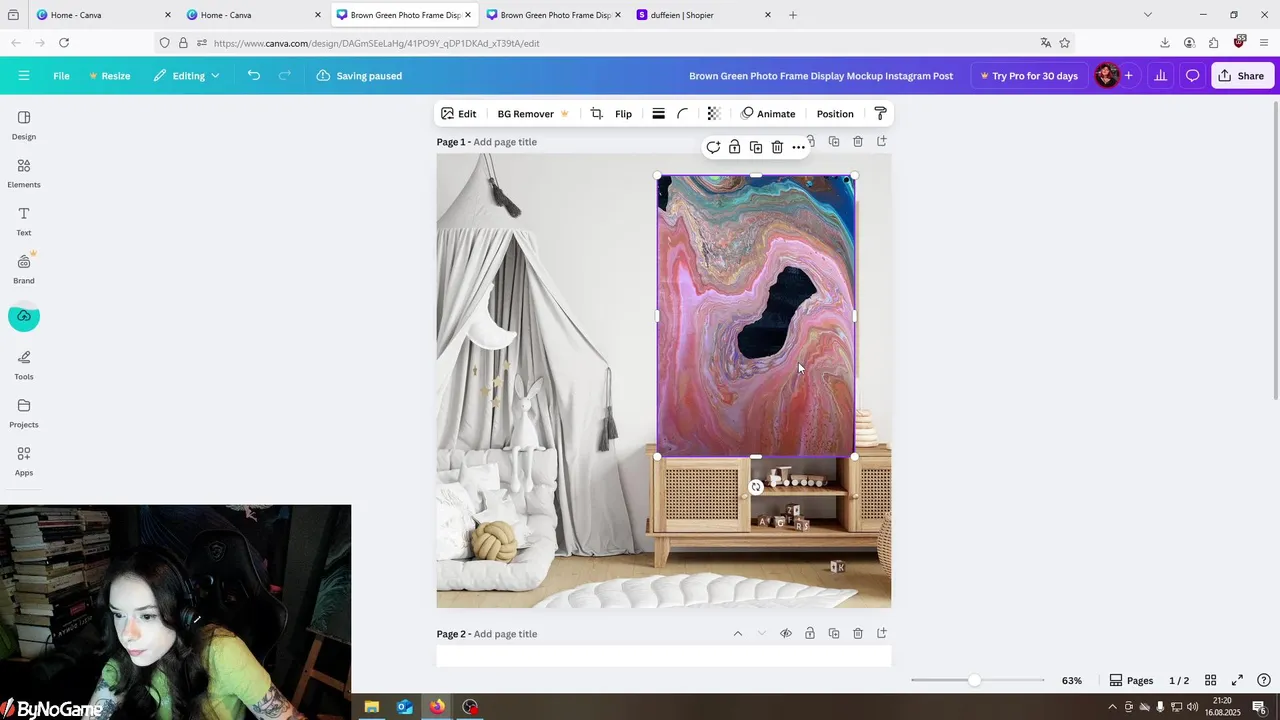Delete the selected image element

click(x=777, y=147)
